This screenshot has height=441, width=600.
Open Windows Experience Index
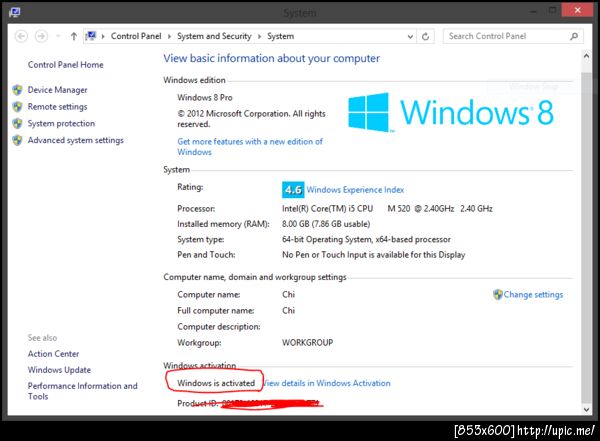(x=355, y=190)
